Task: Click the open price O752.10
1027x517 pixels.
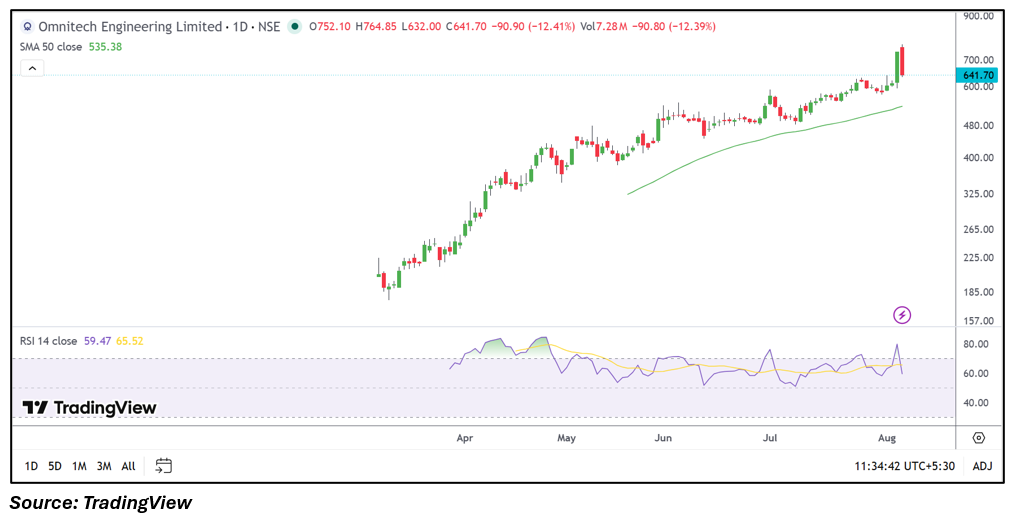Action: click(x=329, y=27)
